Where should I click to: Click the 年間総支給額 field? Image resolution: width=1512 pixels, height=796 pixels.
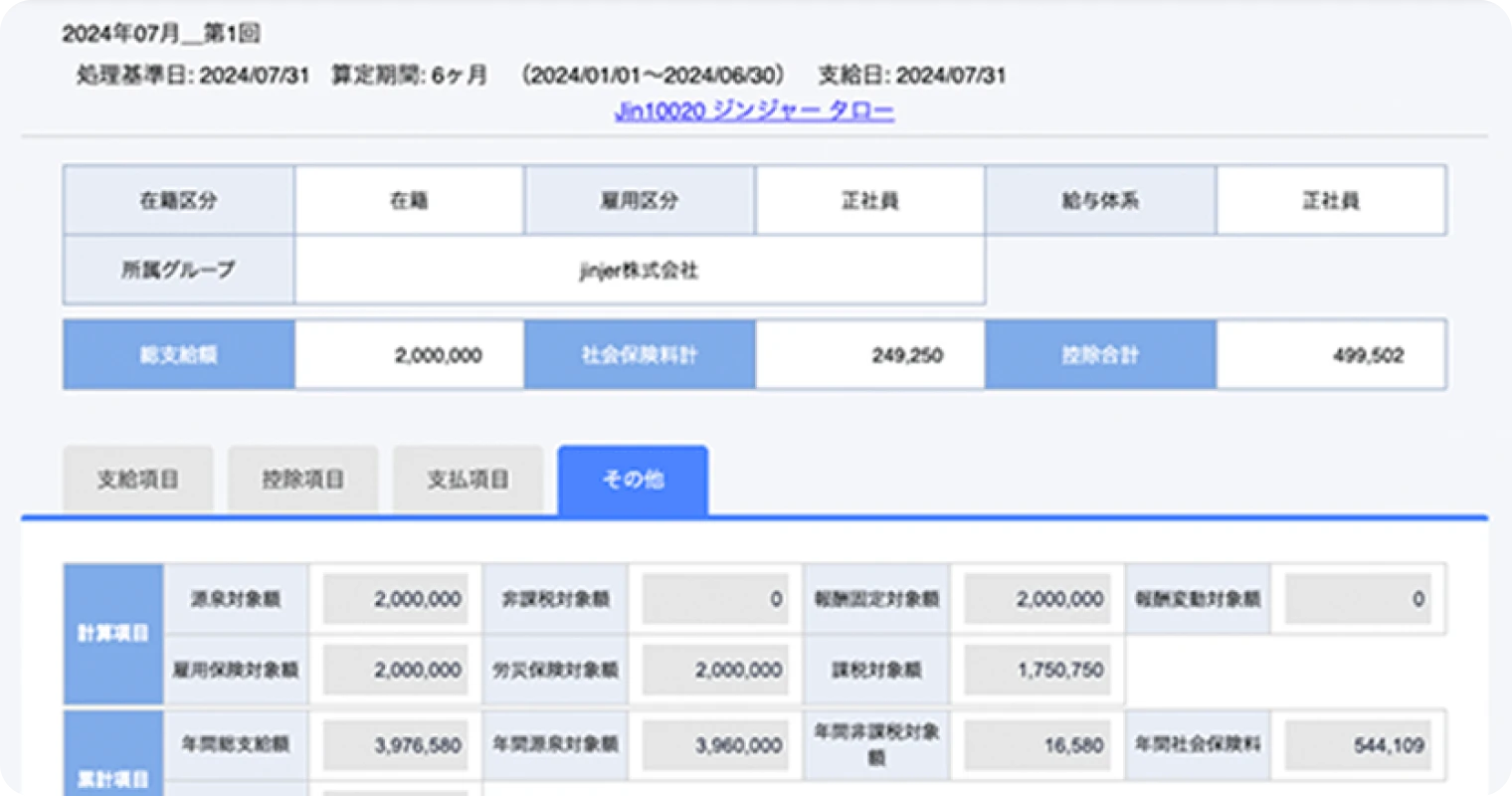pyautogui.click(x=395, y=745)
